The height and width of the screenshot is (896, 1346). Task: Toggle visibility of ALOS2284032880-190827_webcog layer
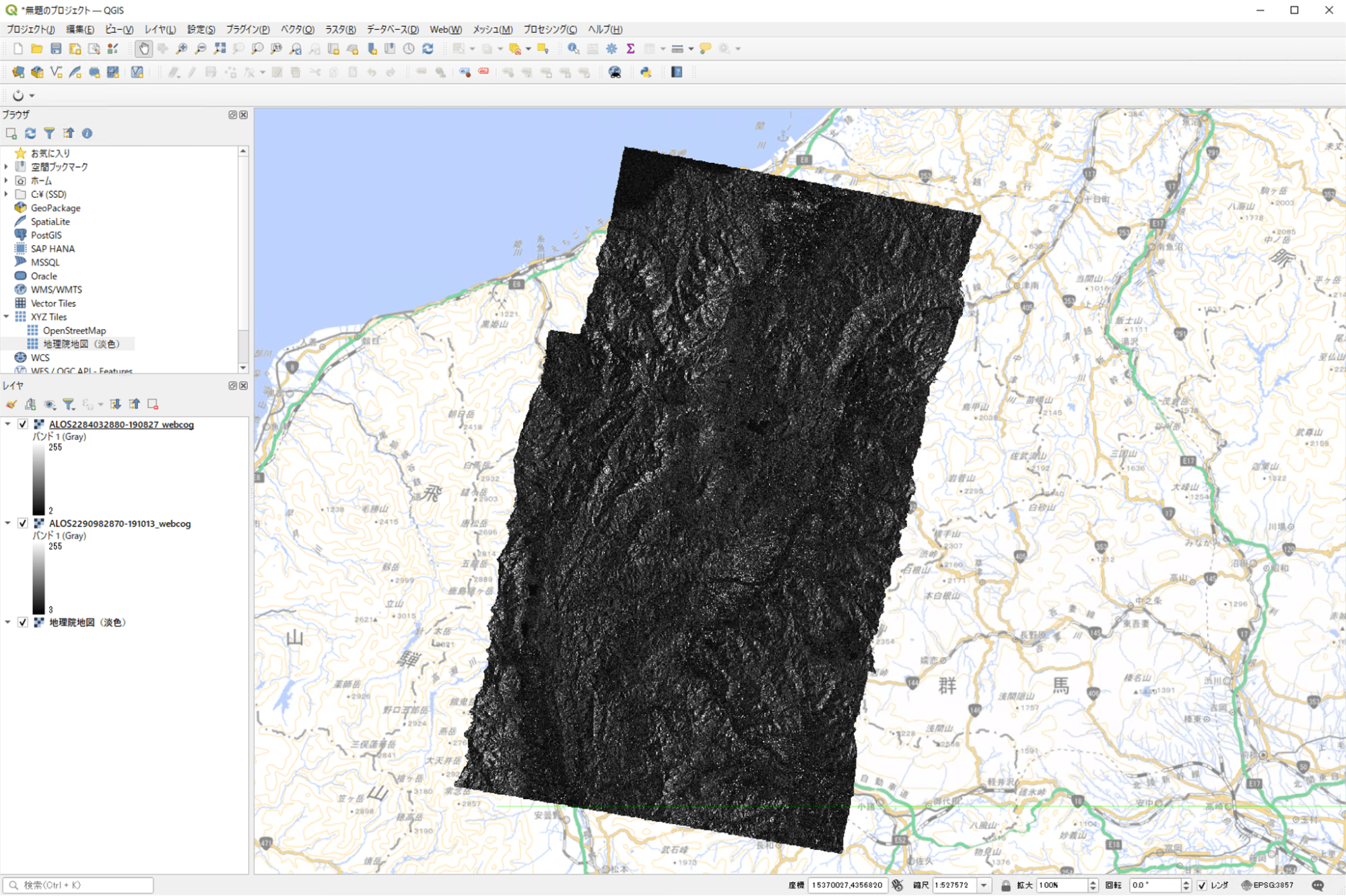[23, 424]
